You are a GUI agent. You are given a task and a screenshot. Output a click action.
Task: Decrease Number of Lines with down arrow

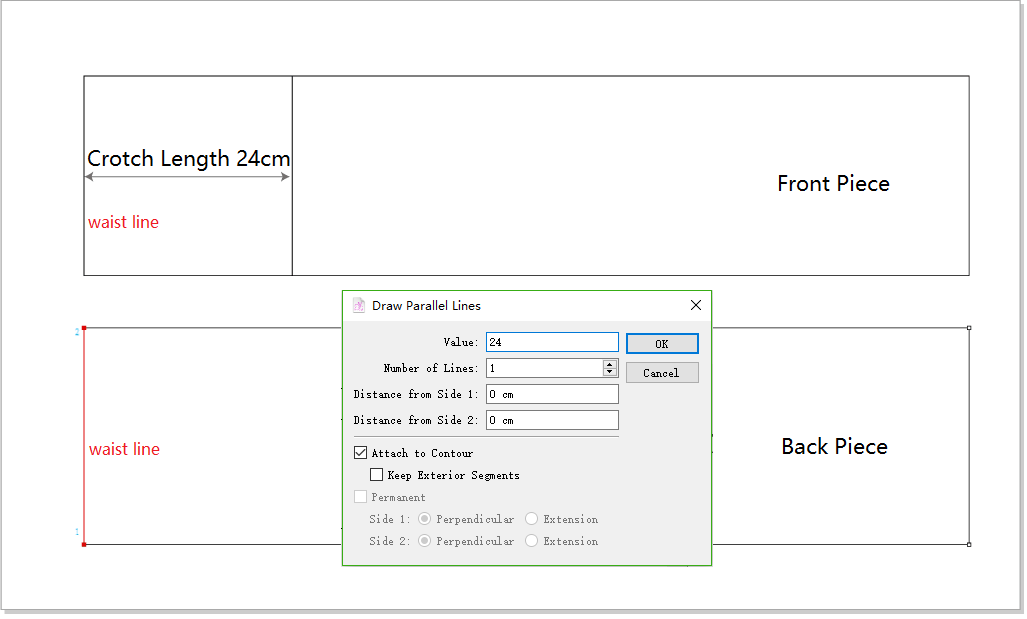click(610, 373)
